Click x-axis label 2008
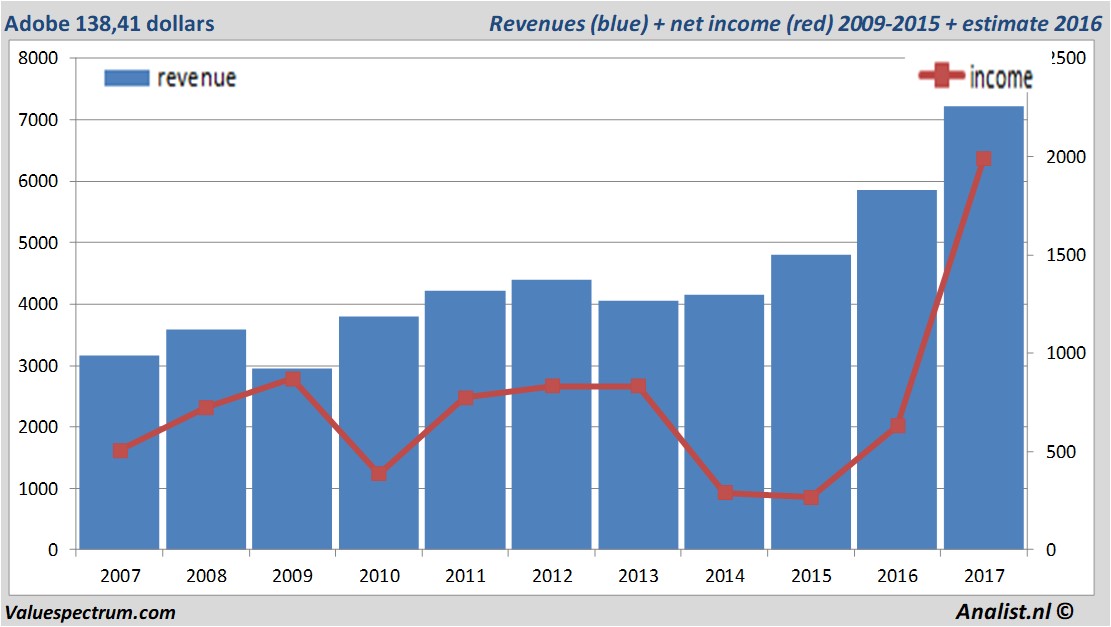1111x627 pixels. [x=206, y=575]
